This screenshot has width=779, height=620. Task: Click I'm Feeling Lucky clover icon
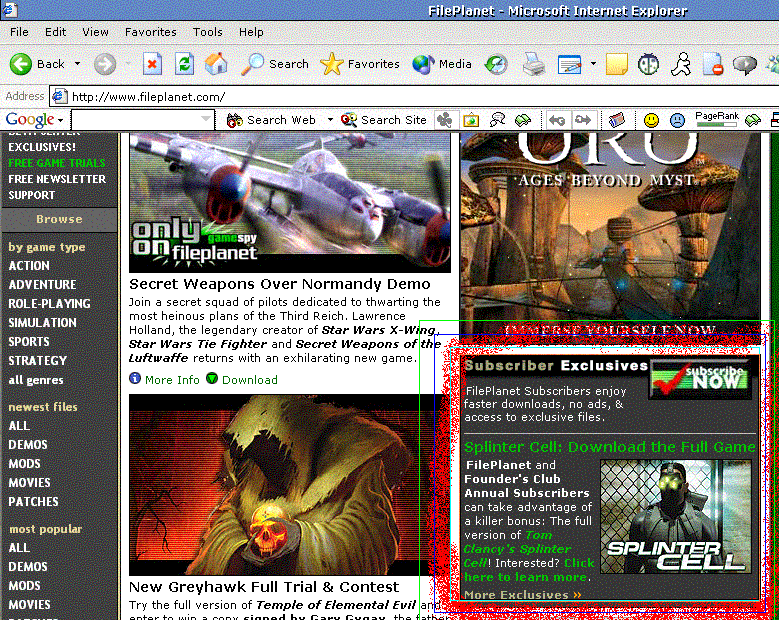tap(445, 120)
